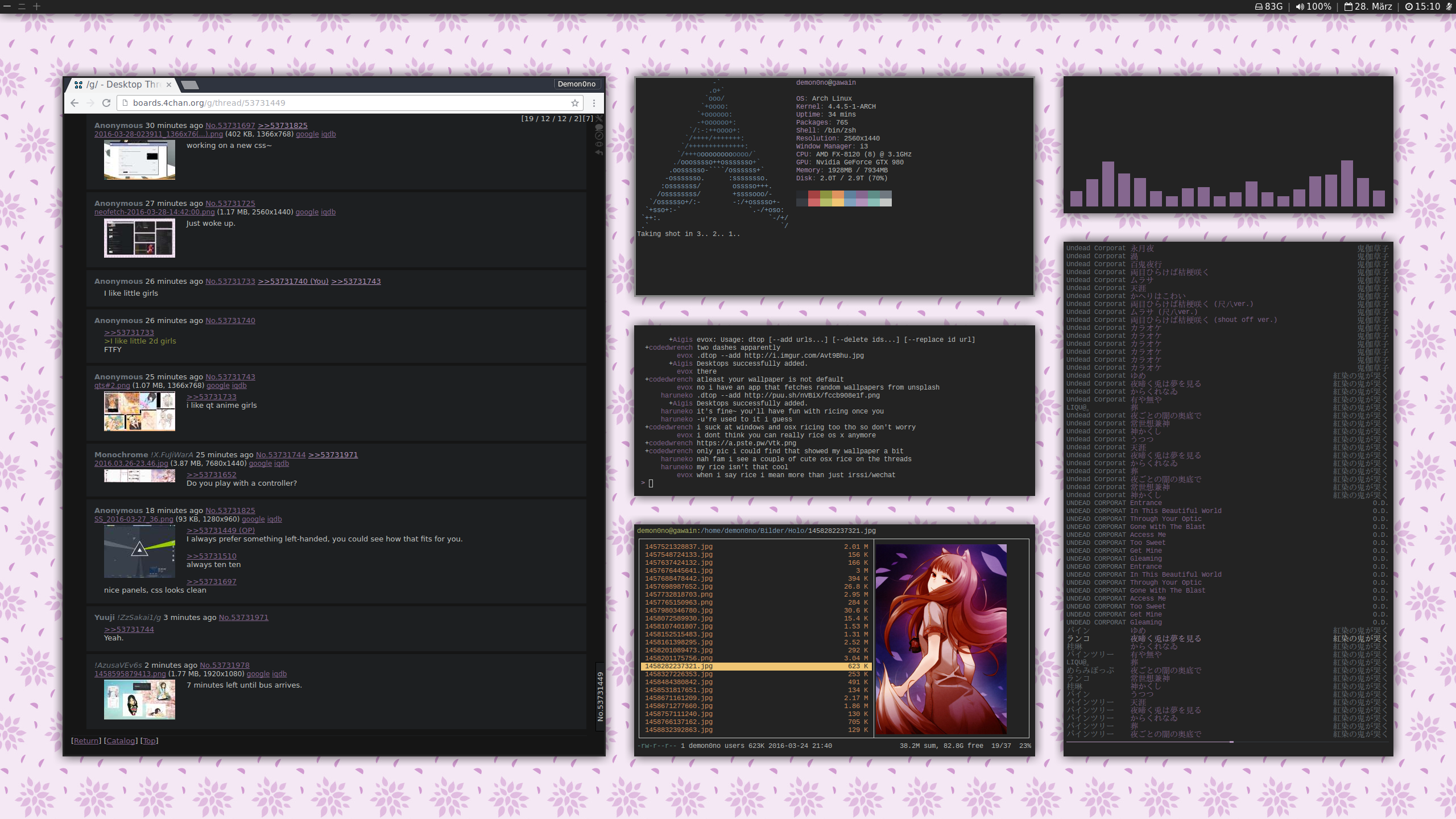
Task: Bookmark the page with the star icon
Action: pos(575,103)
